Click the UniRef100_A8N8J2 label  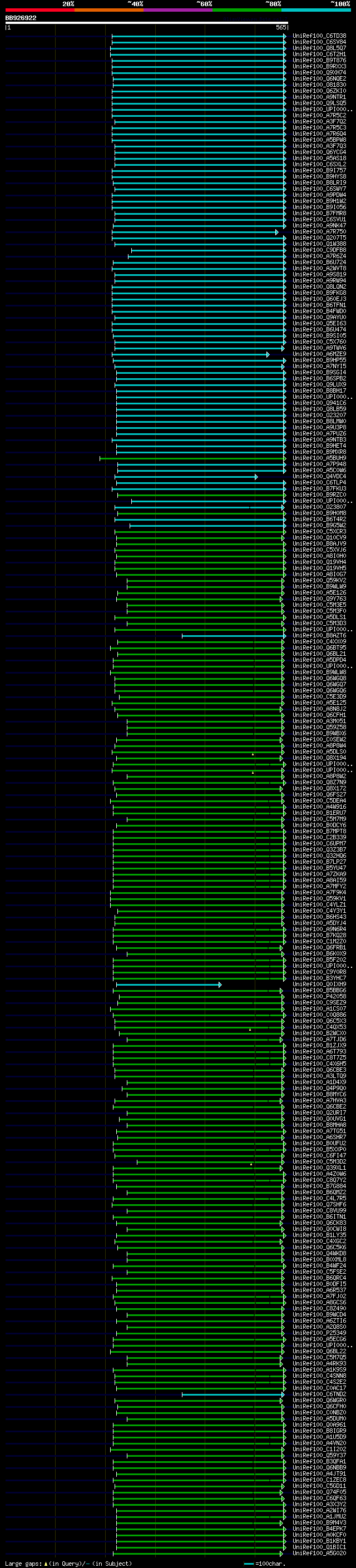pos(319,709)
